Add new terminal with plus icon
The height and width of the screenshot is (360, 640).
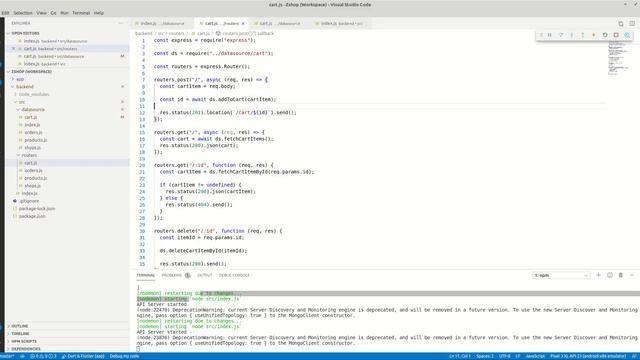tap(598, 275)
